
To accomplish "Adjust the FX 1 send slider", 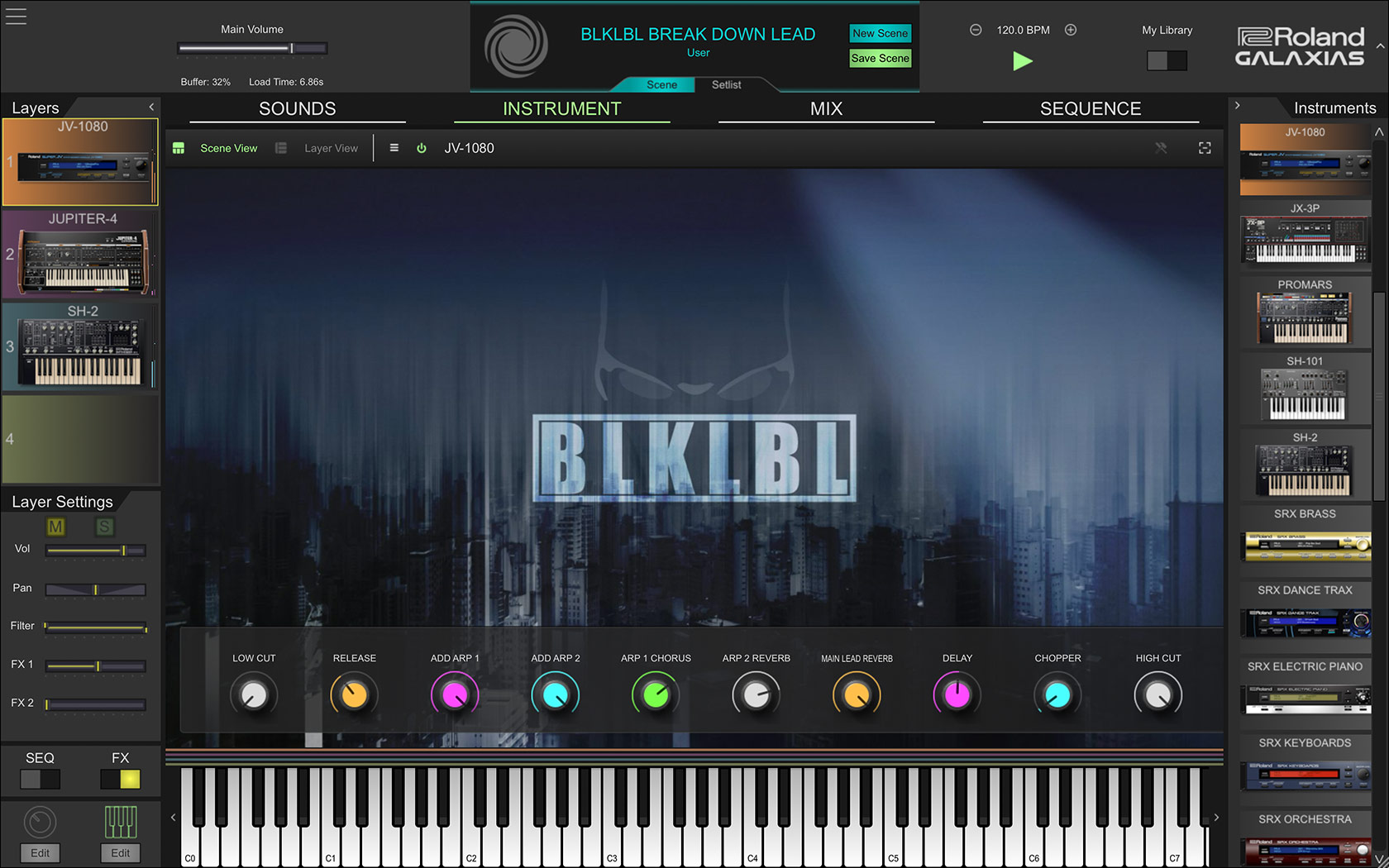I will click(96, 666).
